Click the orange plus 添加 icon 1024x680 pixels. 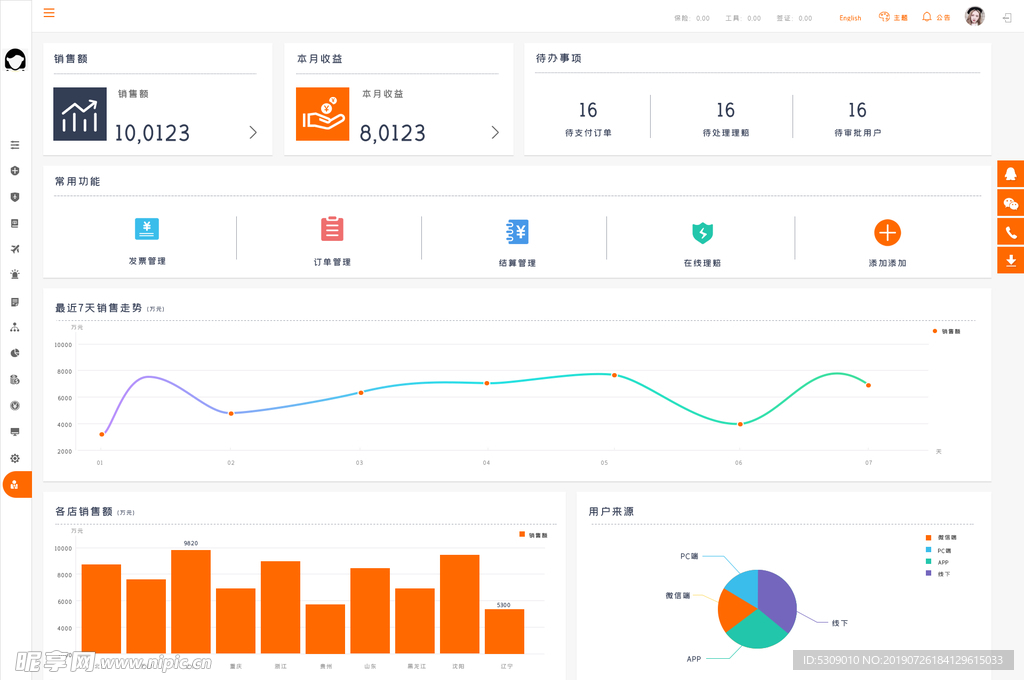tap(887, 233)
